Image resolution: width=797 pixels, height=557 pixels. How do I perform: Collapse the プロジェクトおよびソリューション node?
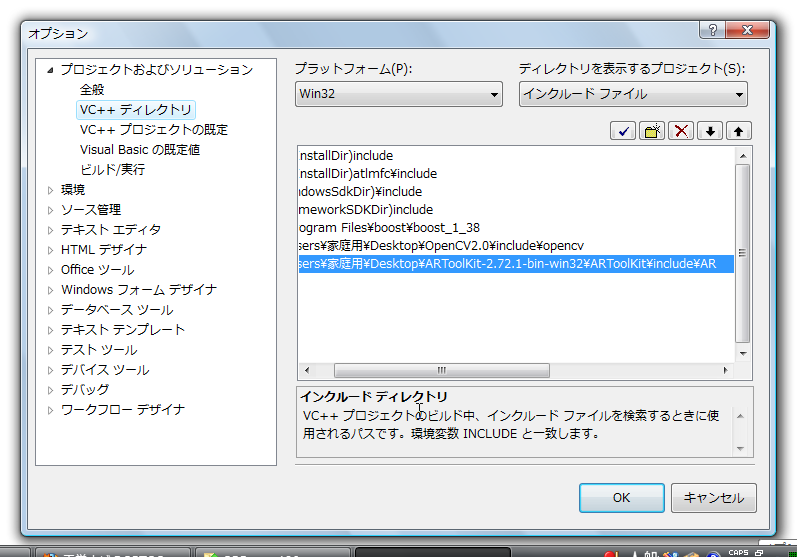click(49, 70)
